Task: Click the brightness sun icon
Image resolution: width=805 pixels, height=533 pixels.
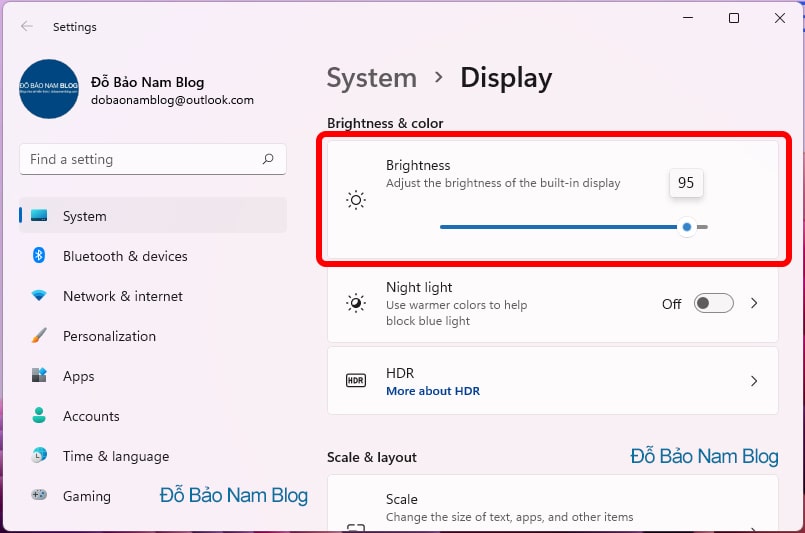Action: 356,200
